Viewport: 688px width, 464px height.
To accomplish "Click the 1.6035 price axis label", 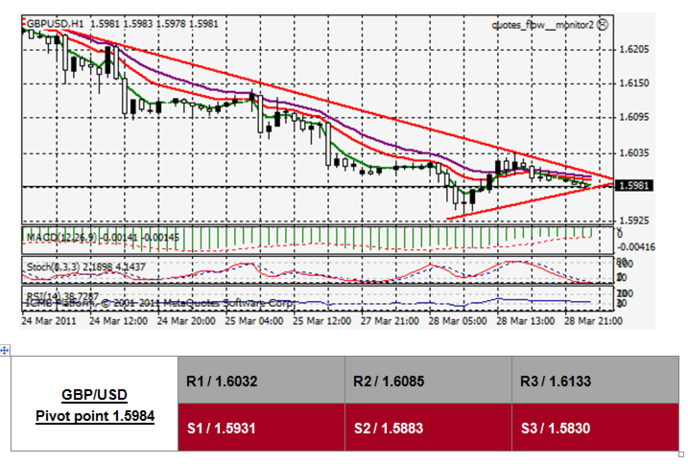I will (634, 153).
